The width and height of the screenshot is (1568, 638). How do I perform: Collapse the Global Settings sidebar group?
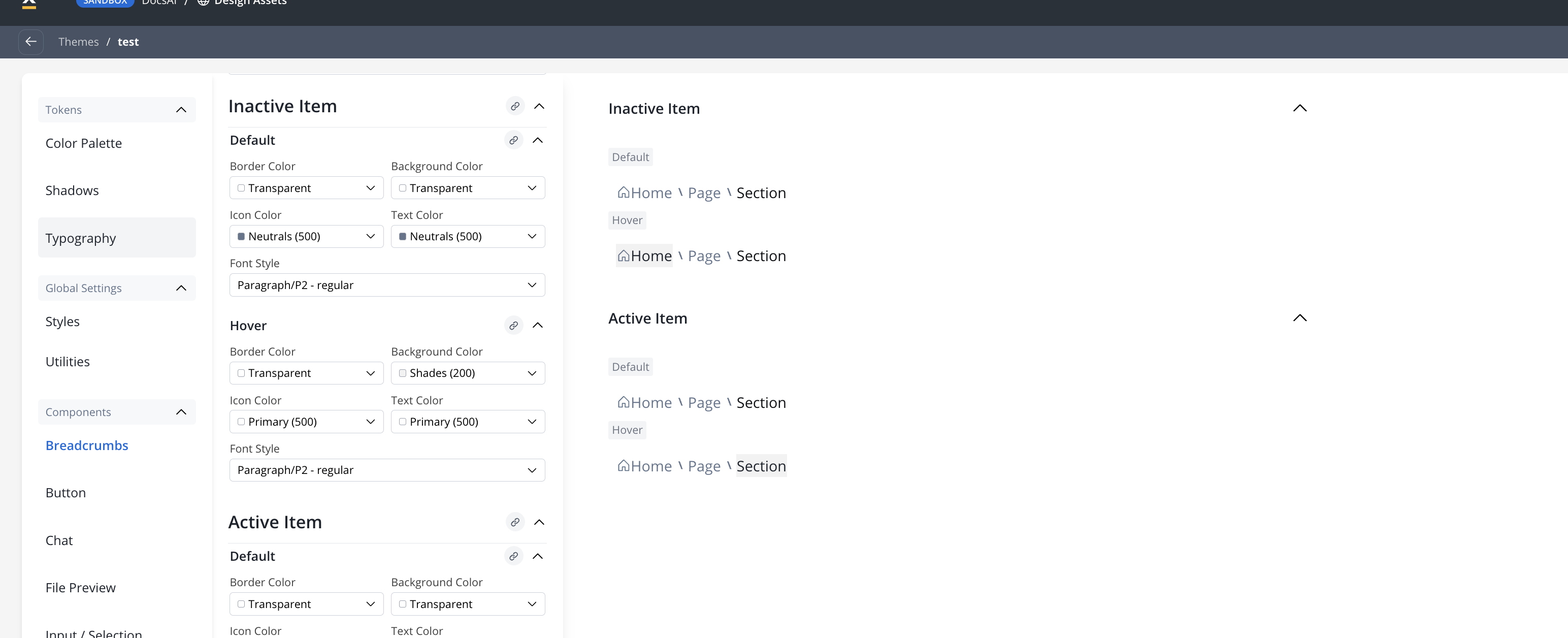coord(181,288)
